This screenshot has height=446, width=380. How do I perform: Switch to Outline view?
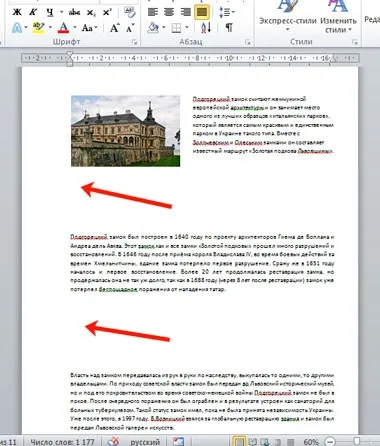tap(277, 442)
